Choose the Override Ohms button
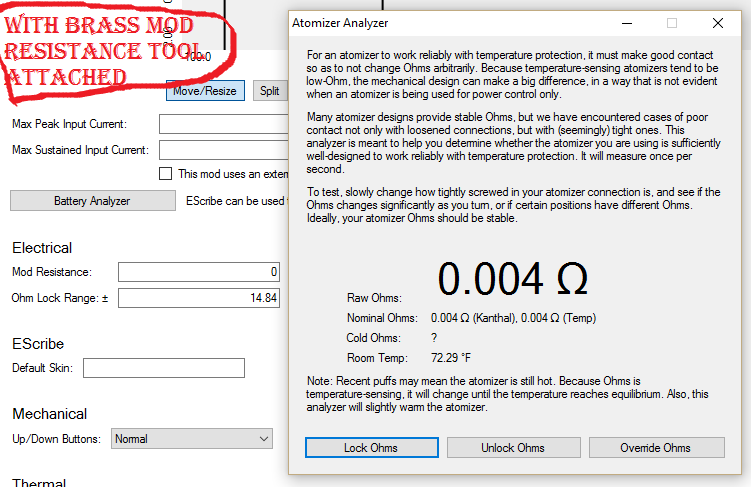Viewport: 751px width, 487px height. (656, 448)
